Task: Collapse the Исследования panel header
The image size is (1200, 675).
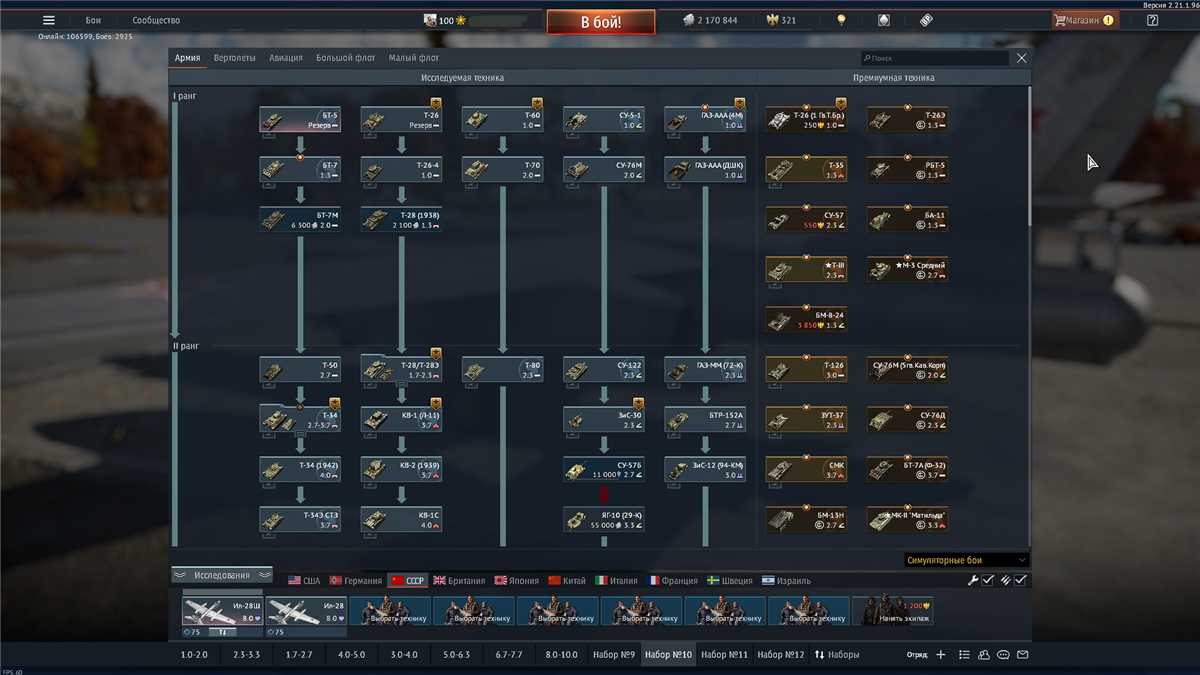Action: (222, 575)
